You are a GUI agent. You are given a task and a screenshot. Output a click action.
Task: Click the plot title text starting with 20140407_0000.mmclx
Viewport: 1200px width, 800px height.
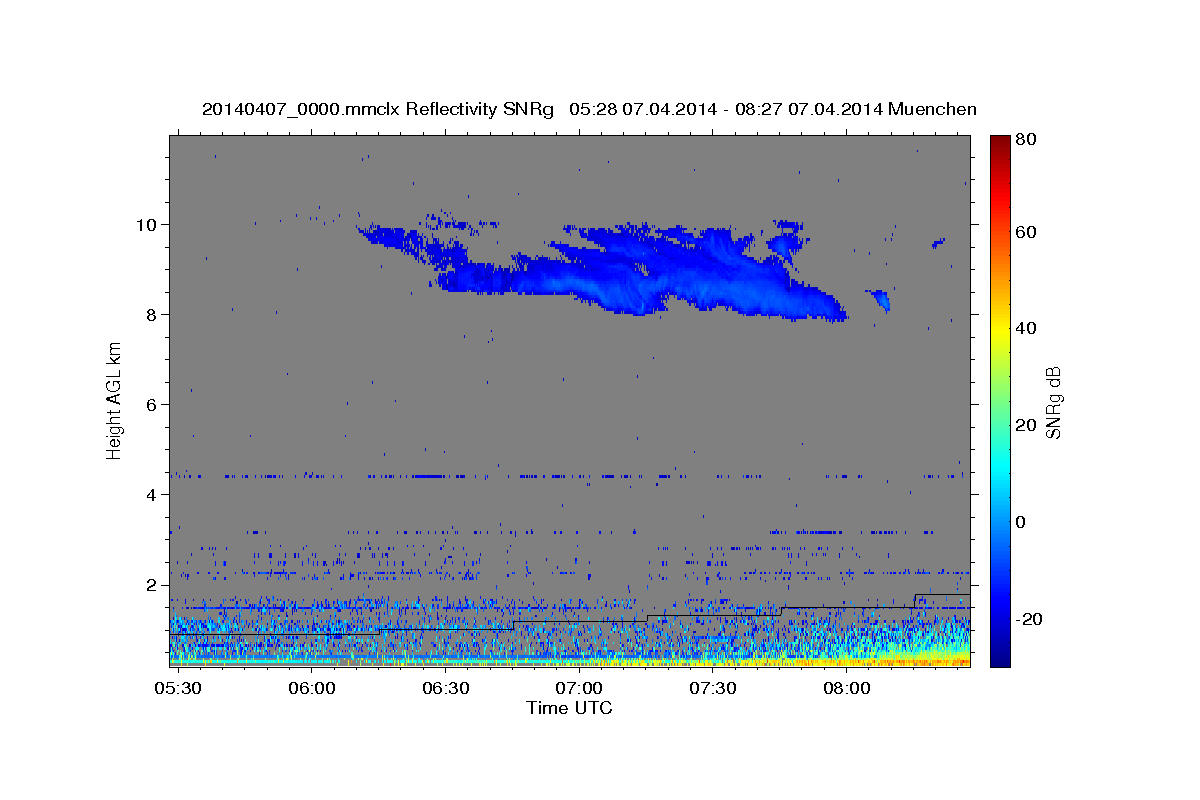coord(589,109)
